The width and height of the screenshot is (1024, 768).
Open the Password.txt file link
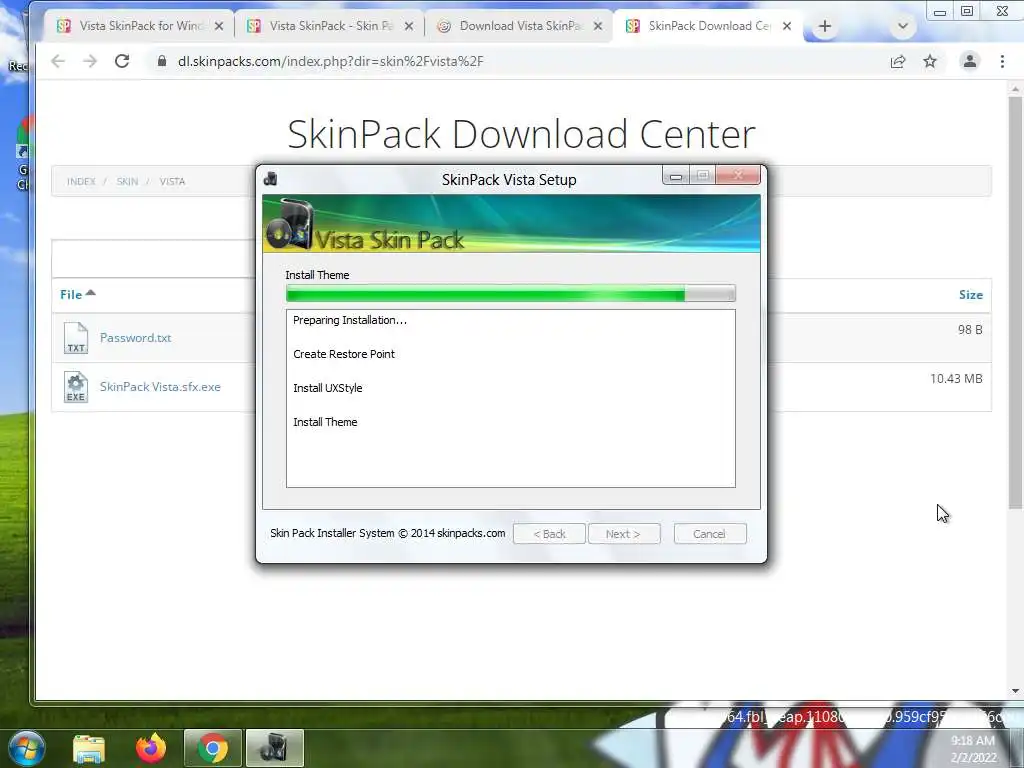[x=135, y=338]
